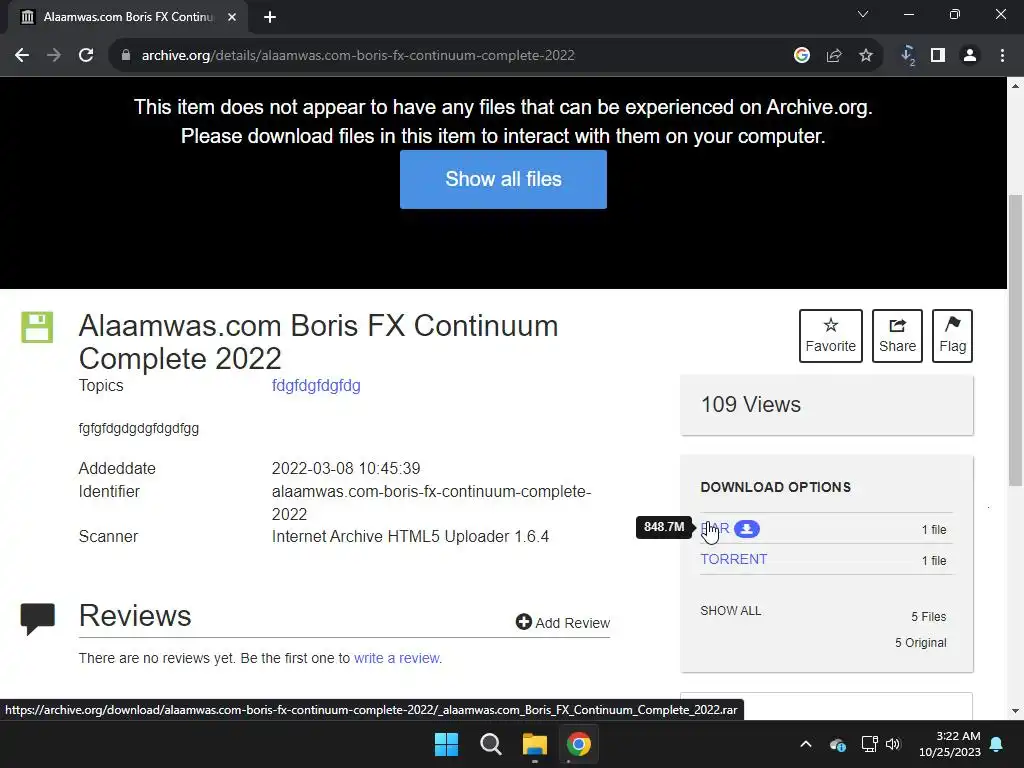Open network settings tray icon

[x=869, y=744]
